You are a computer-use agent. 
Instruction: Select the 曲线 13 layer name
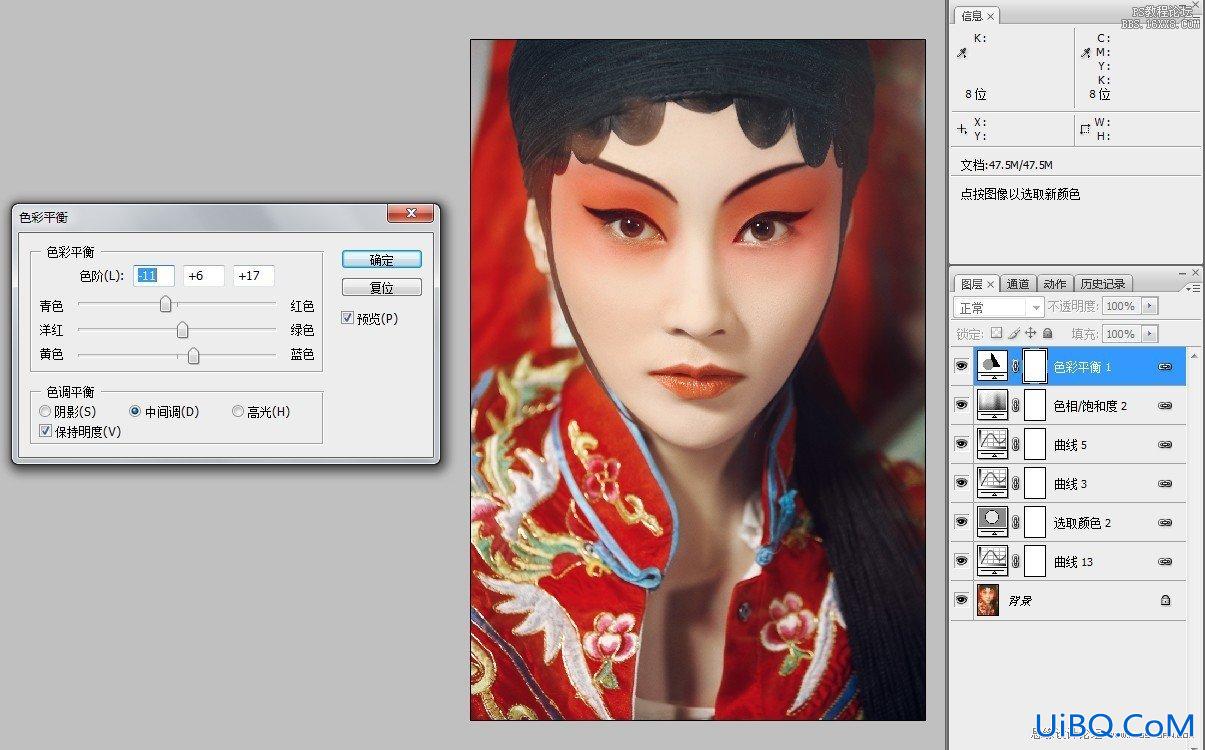pos(1074,562)
